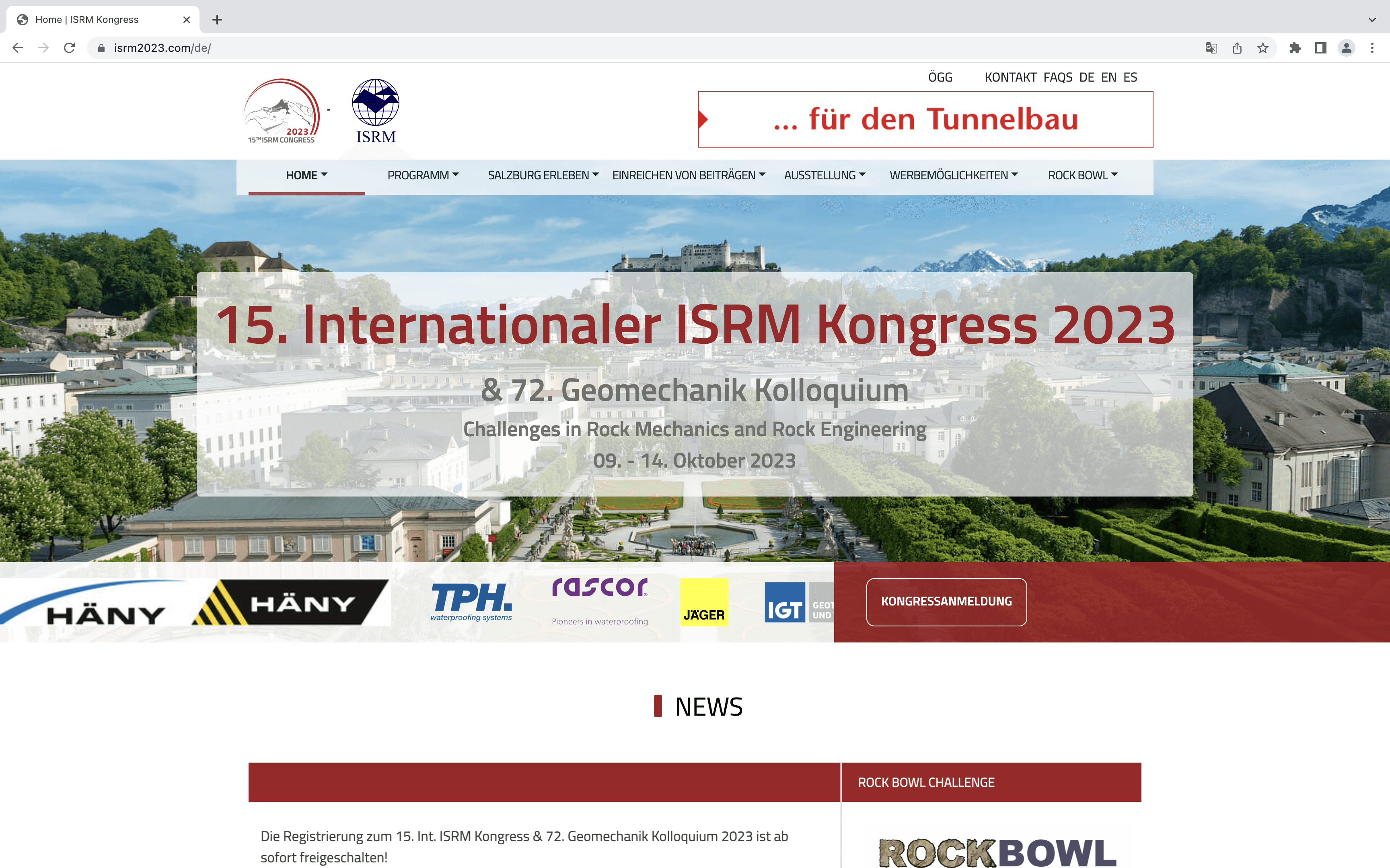Open the Werbemöglichkeiten menu item
The width and height of the screenshot is (1390, 868).
point(953,175)
